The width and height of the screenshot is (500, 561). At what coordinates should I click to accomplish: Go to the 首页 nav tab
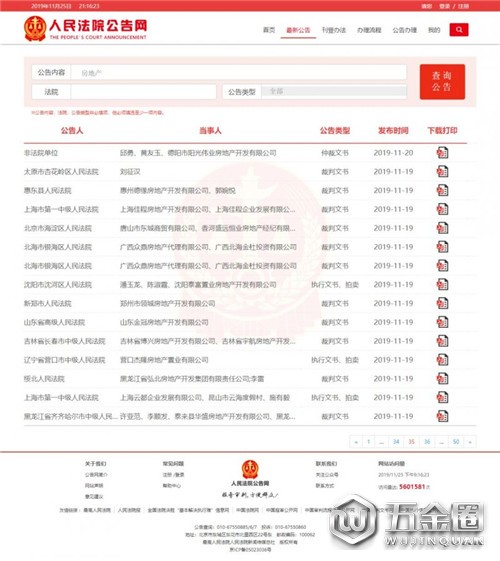269,30
